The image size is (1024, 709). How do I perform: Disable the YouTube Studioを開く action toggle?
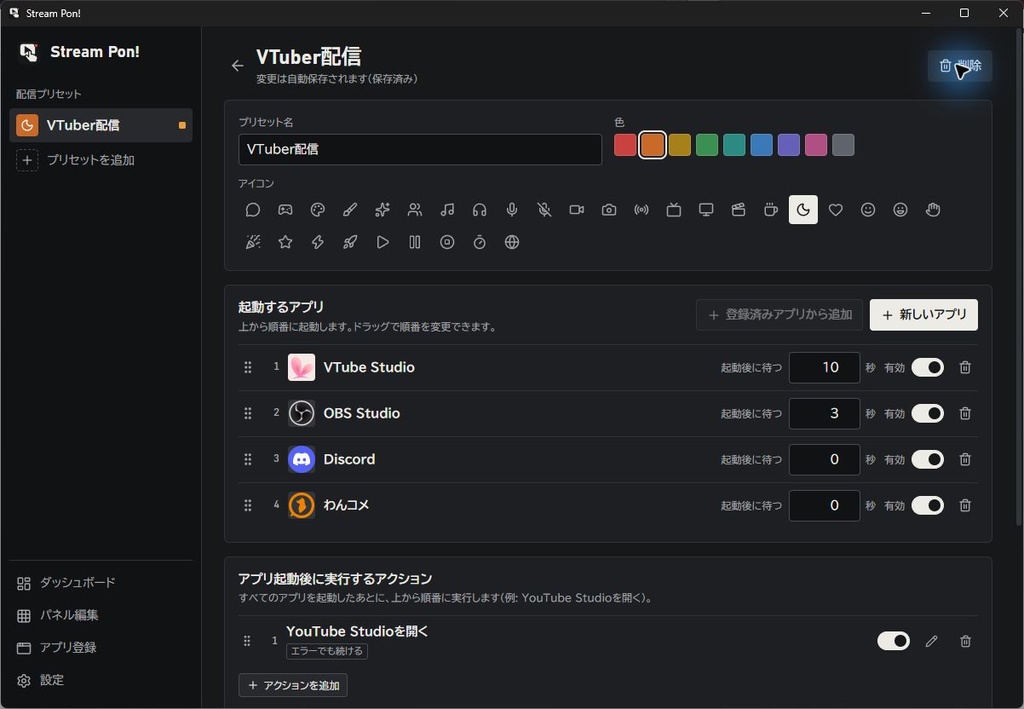893,641
